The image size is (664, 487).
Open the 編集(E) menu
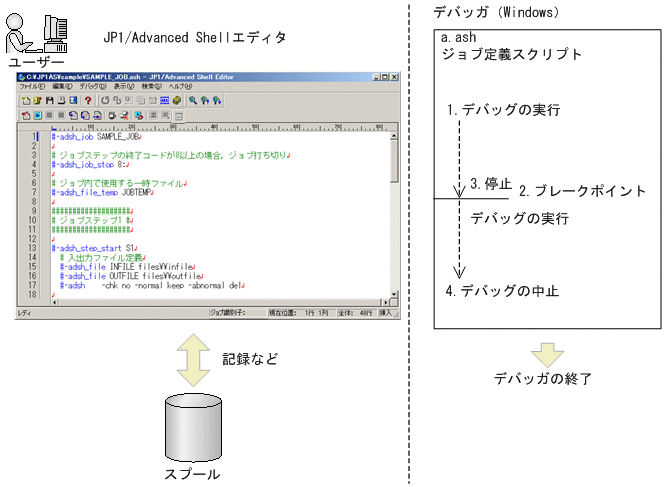[62, 86]
